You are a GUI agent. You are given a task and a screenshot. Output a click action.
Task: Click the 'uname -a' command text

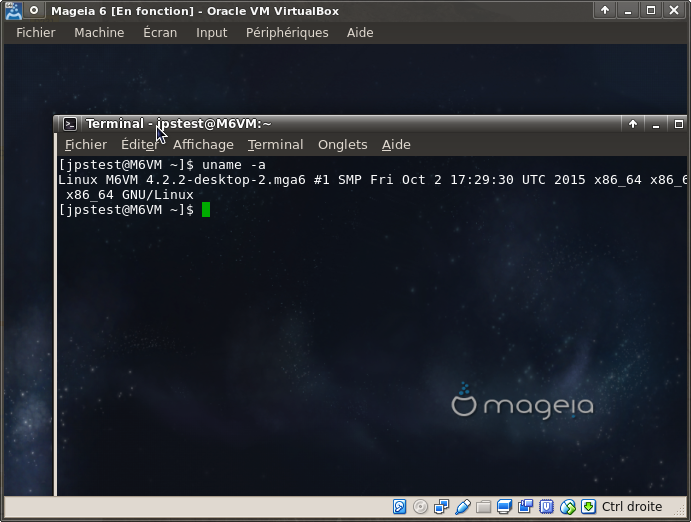pyautogui.click(x=234, y=165)
